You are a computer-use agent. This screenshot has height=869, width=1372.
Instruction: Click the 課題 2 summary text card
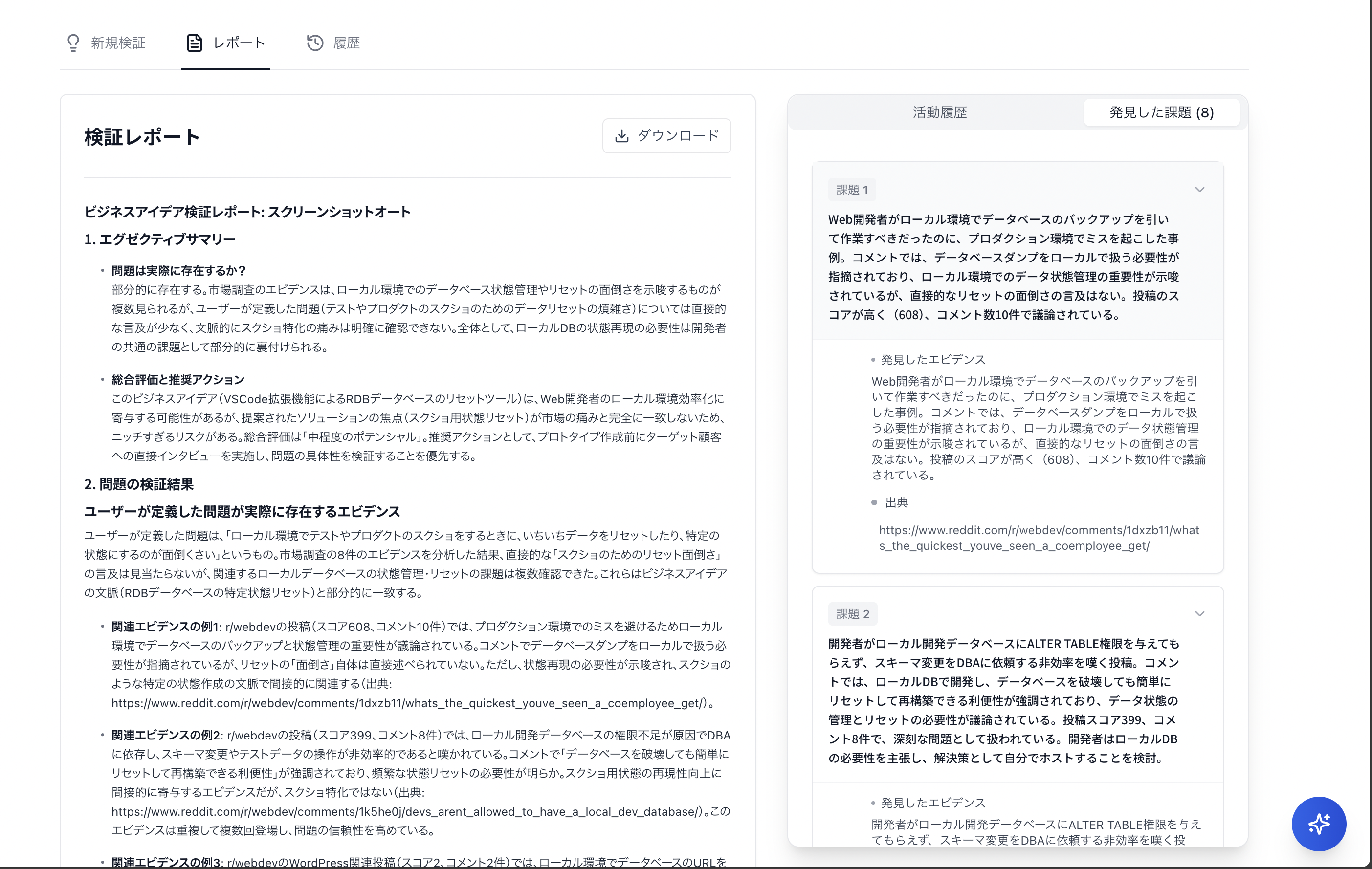(x=1004, y=700)
